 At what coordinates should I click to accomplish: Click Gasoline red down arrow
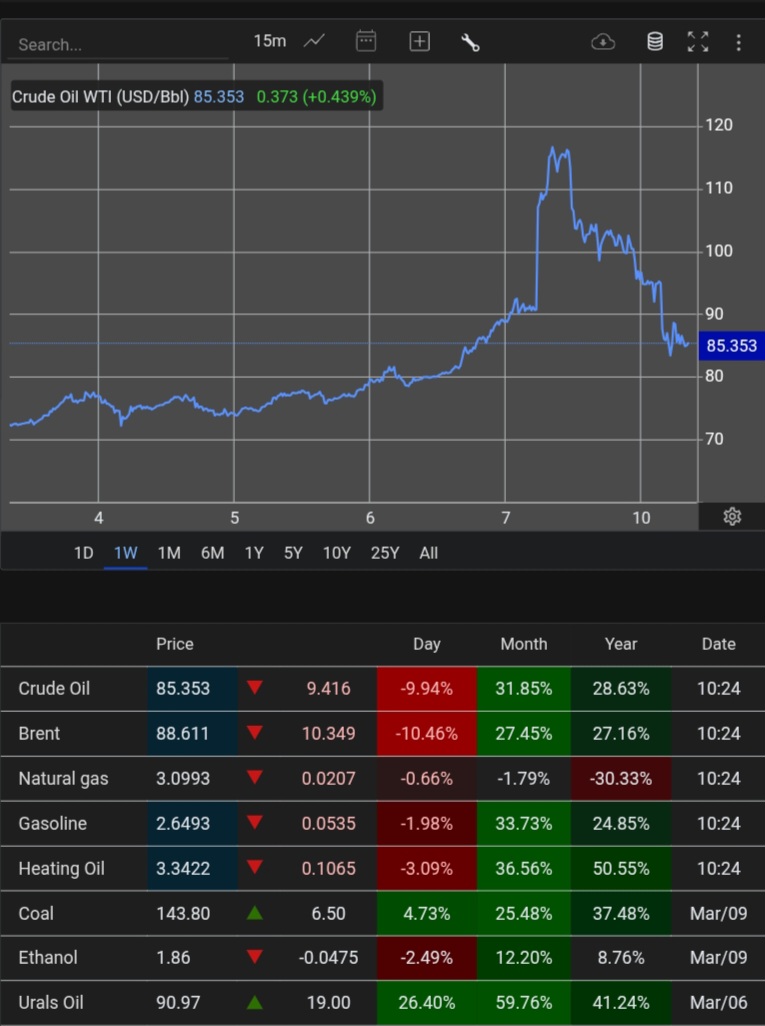tap(255, 822)
